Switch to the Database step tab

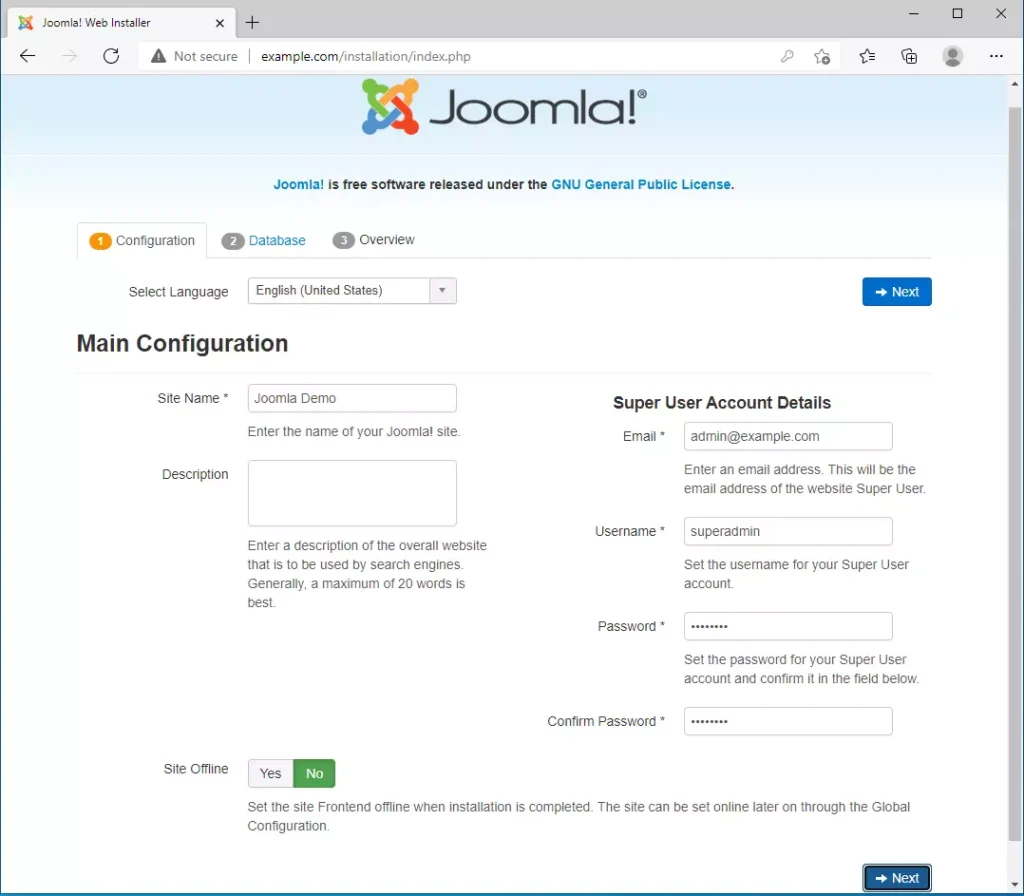(264, 240)
